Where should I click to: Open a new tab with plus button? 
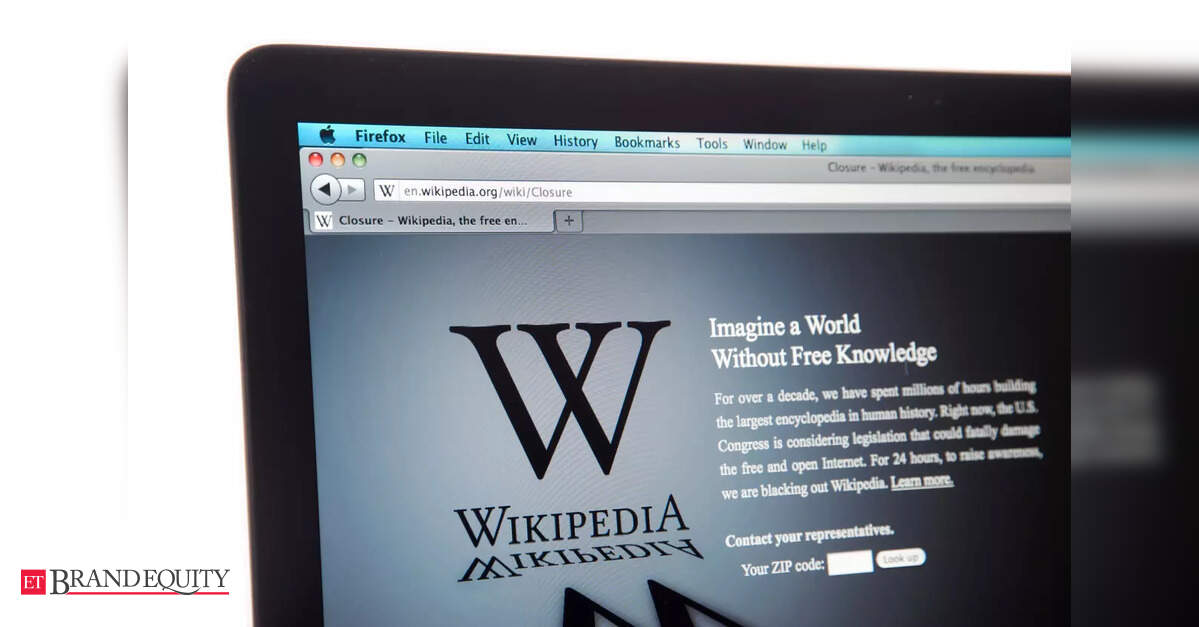click(568, 221)
